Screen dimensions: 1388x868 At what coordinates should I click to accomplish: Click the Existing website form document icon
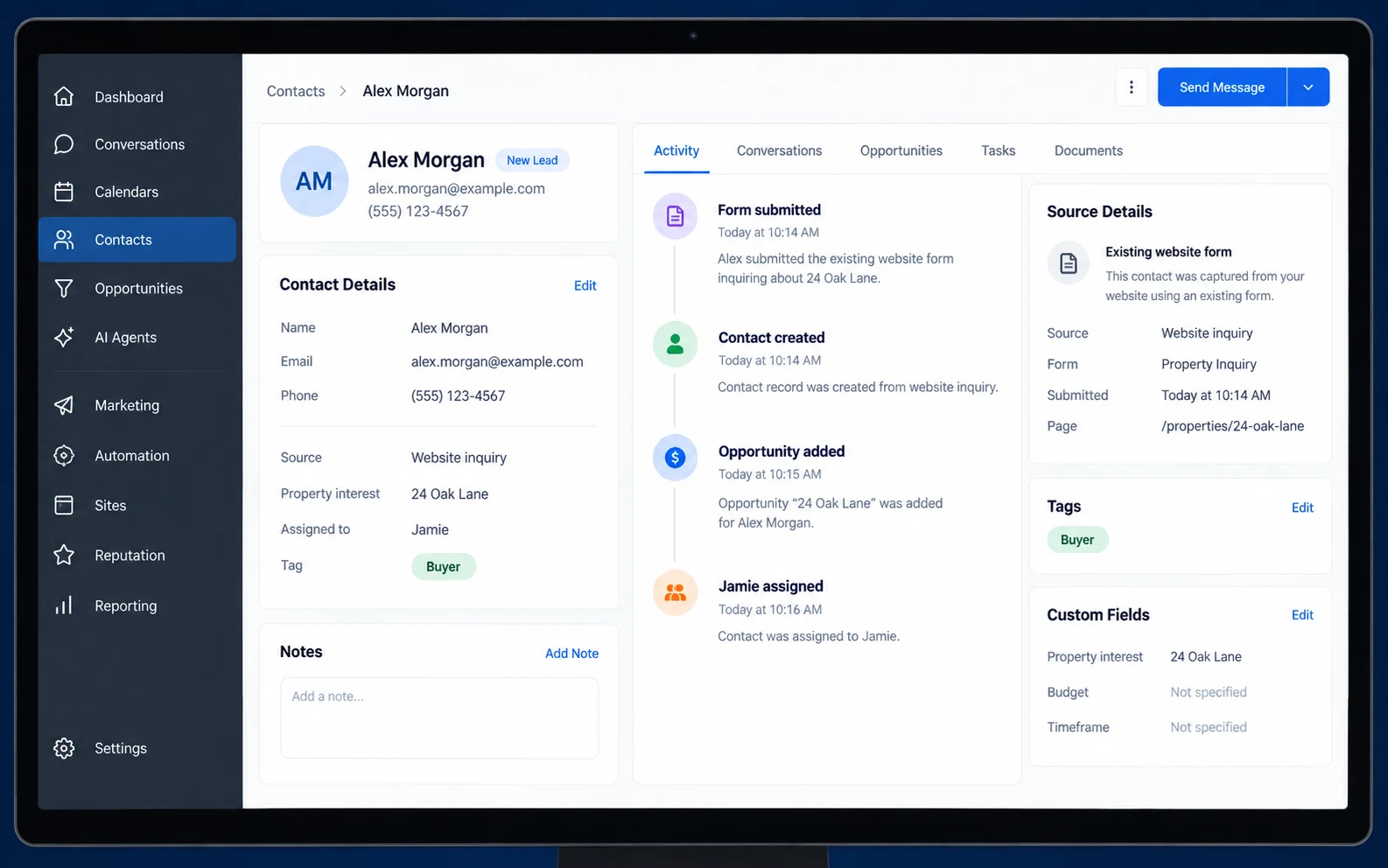(1069, 262)
